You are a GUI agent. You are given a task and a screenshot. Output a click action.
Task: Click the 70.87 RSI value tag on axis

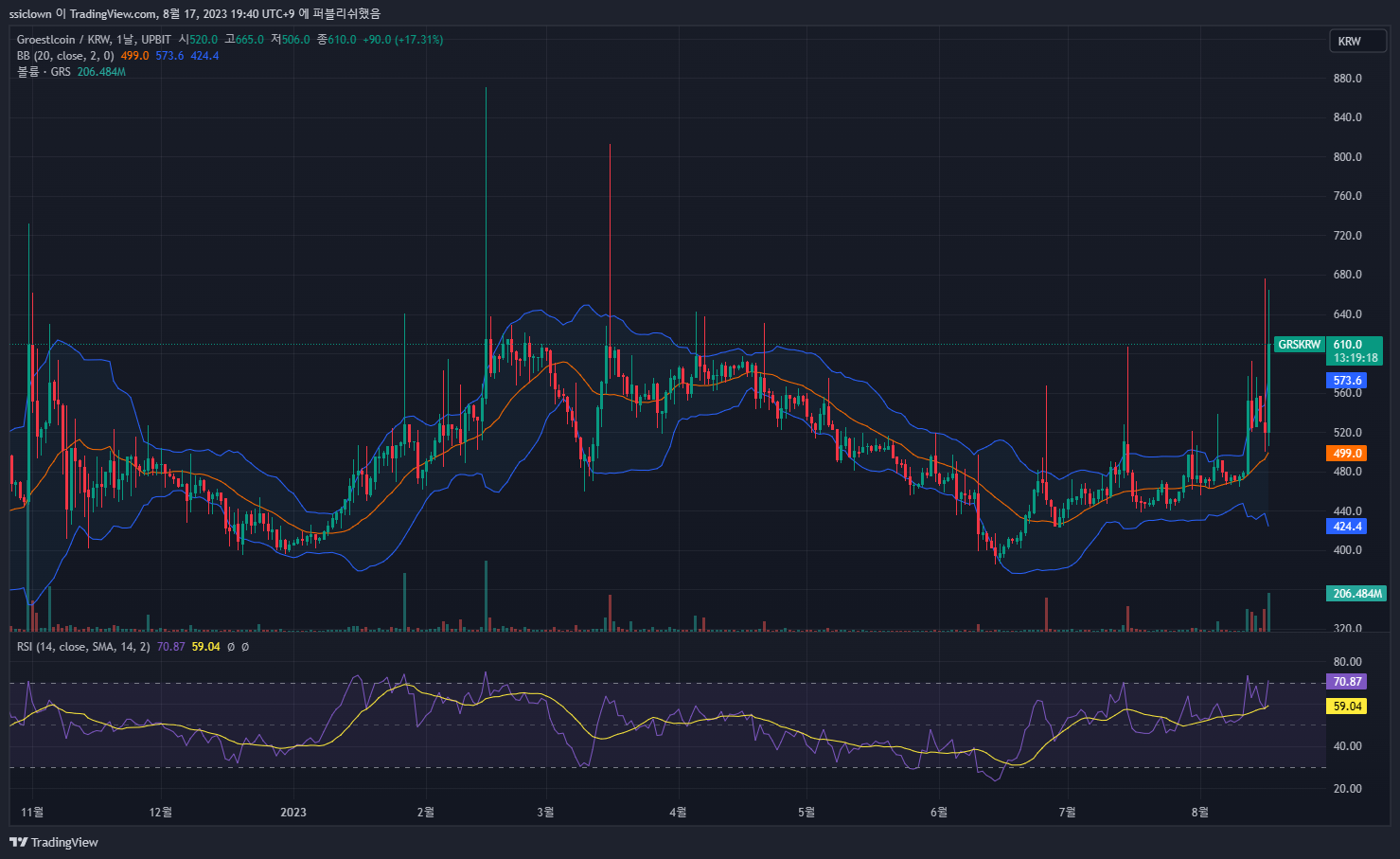(x=1347, y=682)
